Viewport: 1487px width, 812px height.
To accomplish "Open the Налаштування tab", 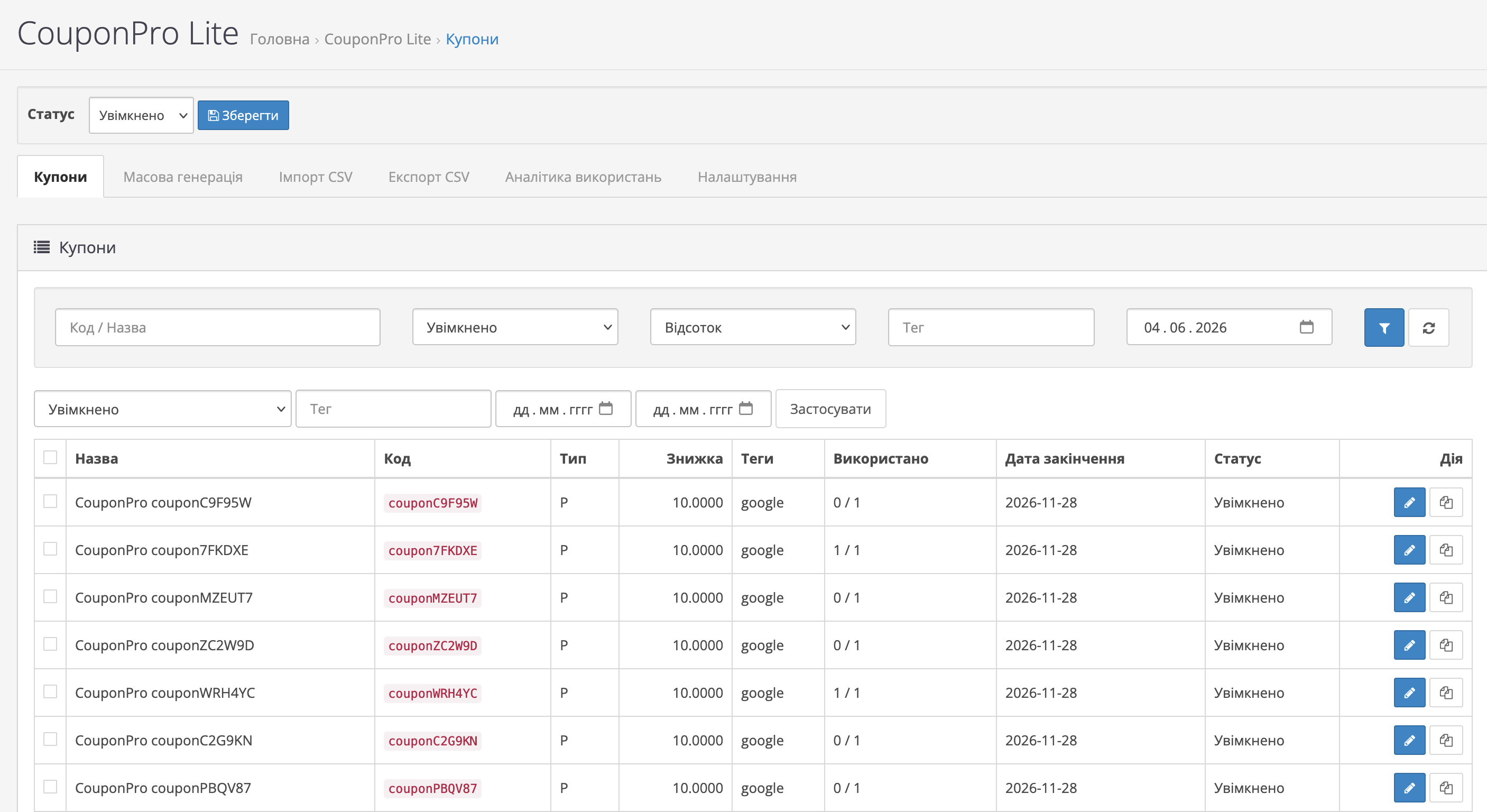I will [x=747, y=177].
